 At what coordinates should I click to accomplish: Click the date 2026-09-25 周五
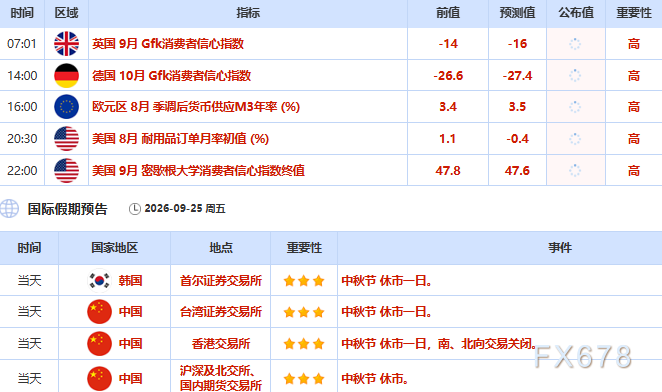[x=185, y=209]
